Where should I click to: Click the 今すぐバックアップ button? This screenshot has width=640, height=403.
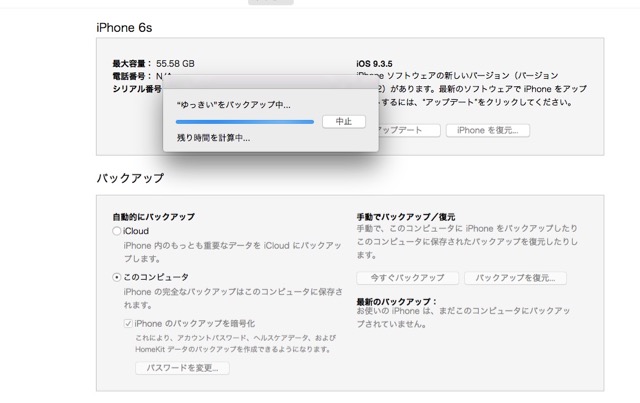click(407, 278)
